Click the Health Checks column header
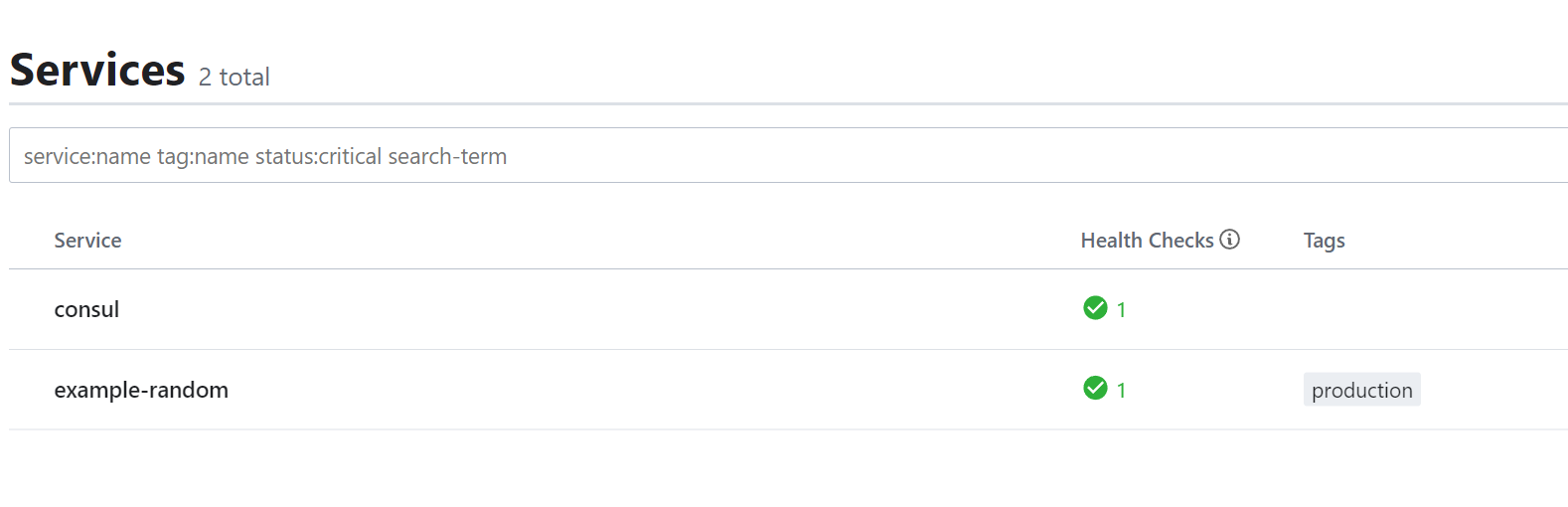 coord(1160,241)
